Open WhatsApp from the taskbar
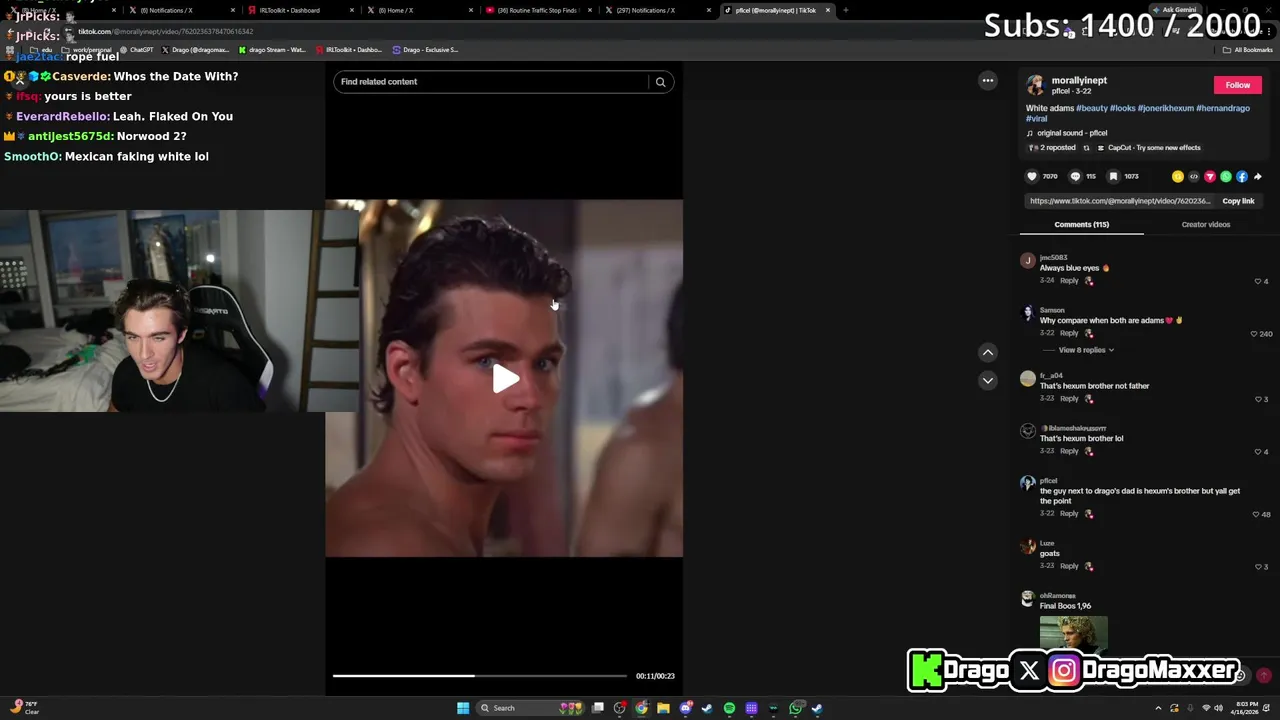The width and height of the screenshot is (1280, 720). point(796,708)
